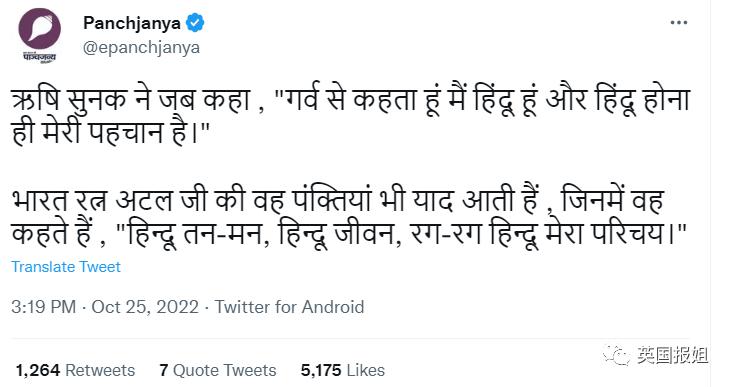View the 5,175 Likes list

tap(343, 370)
